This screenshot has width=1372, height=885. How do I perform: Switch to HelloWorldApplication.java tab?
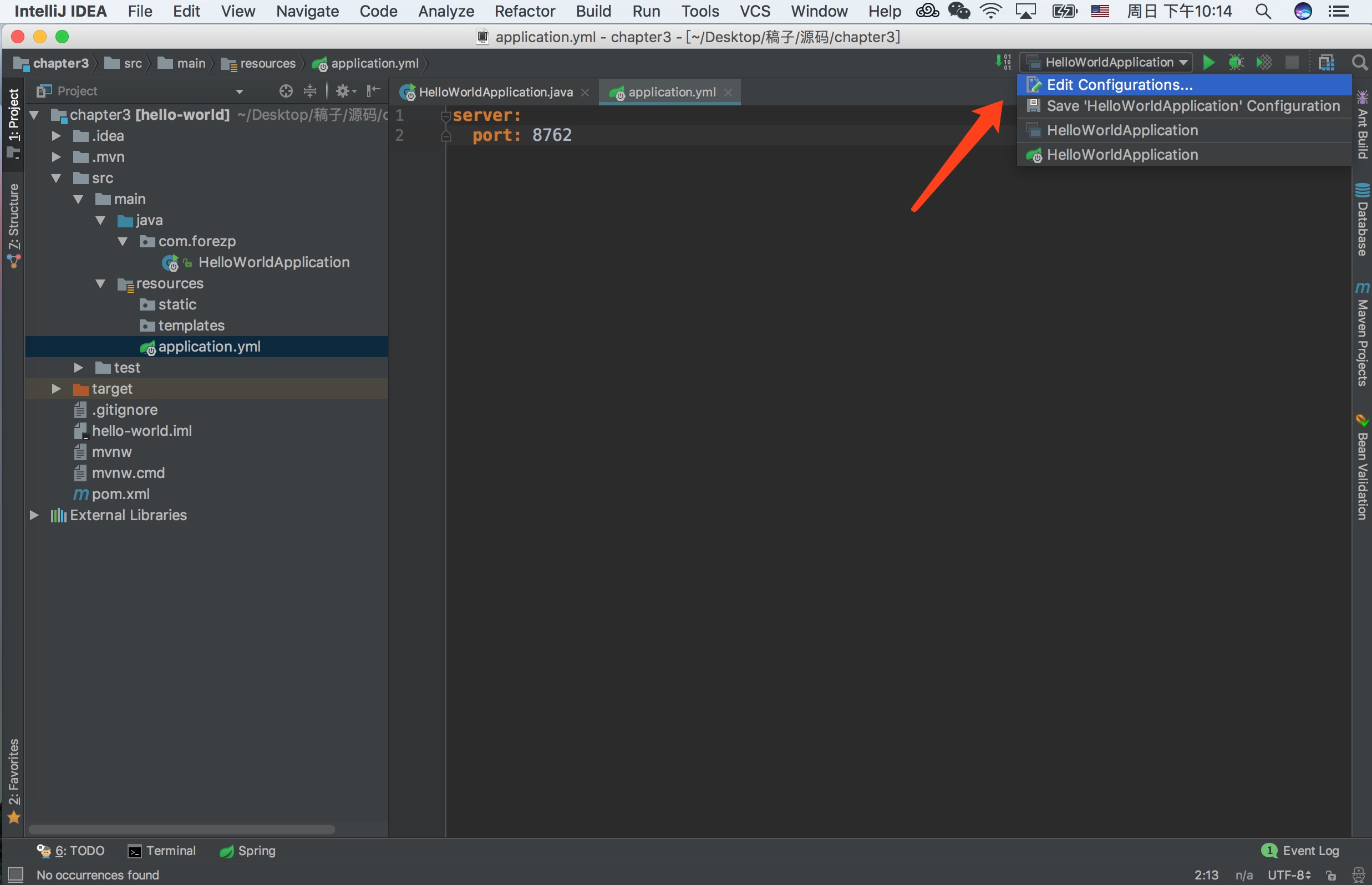pos(495,92)
